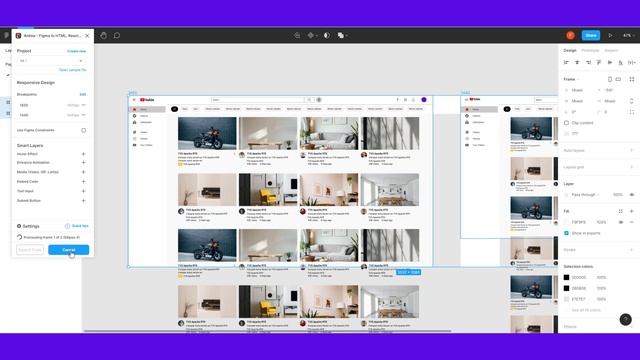This screenshot has height=360, width=640.
Task: Open the distribute spacing options
Action: [632, 62]
